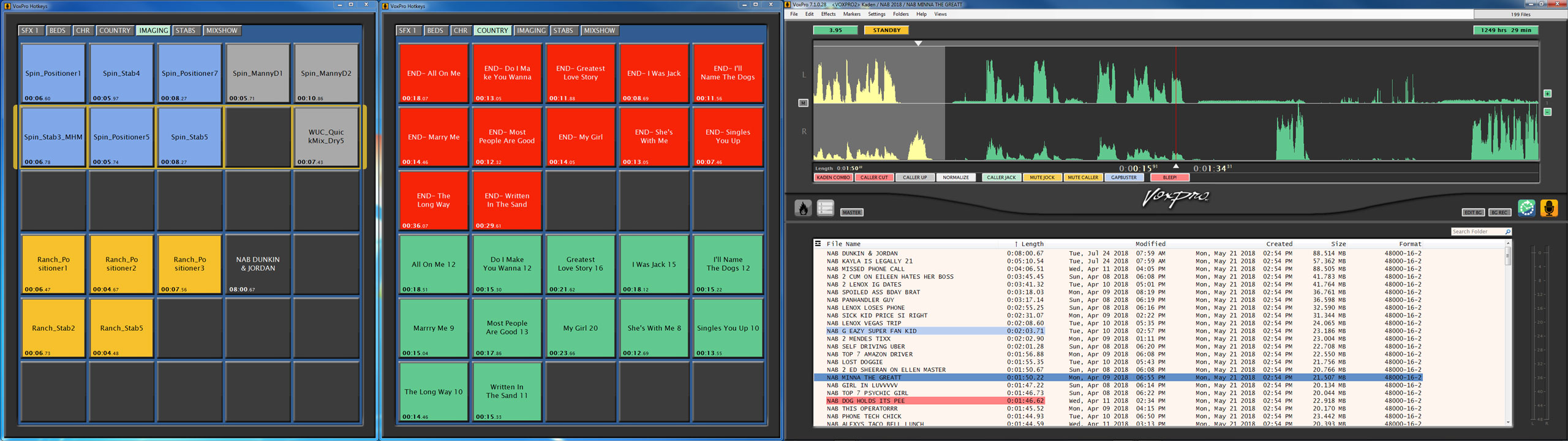
Task: Click app icon of left Hotkeys window
Action: (x=7, y=6)
